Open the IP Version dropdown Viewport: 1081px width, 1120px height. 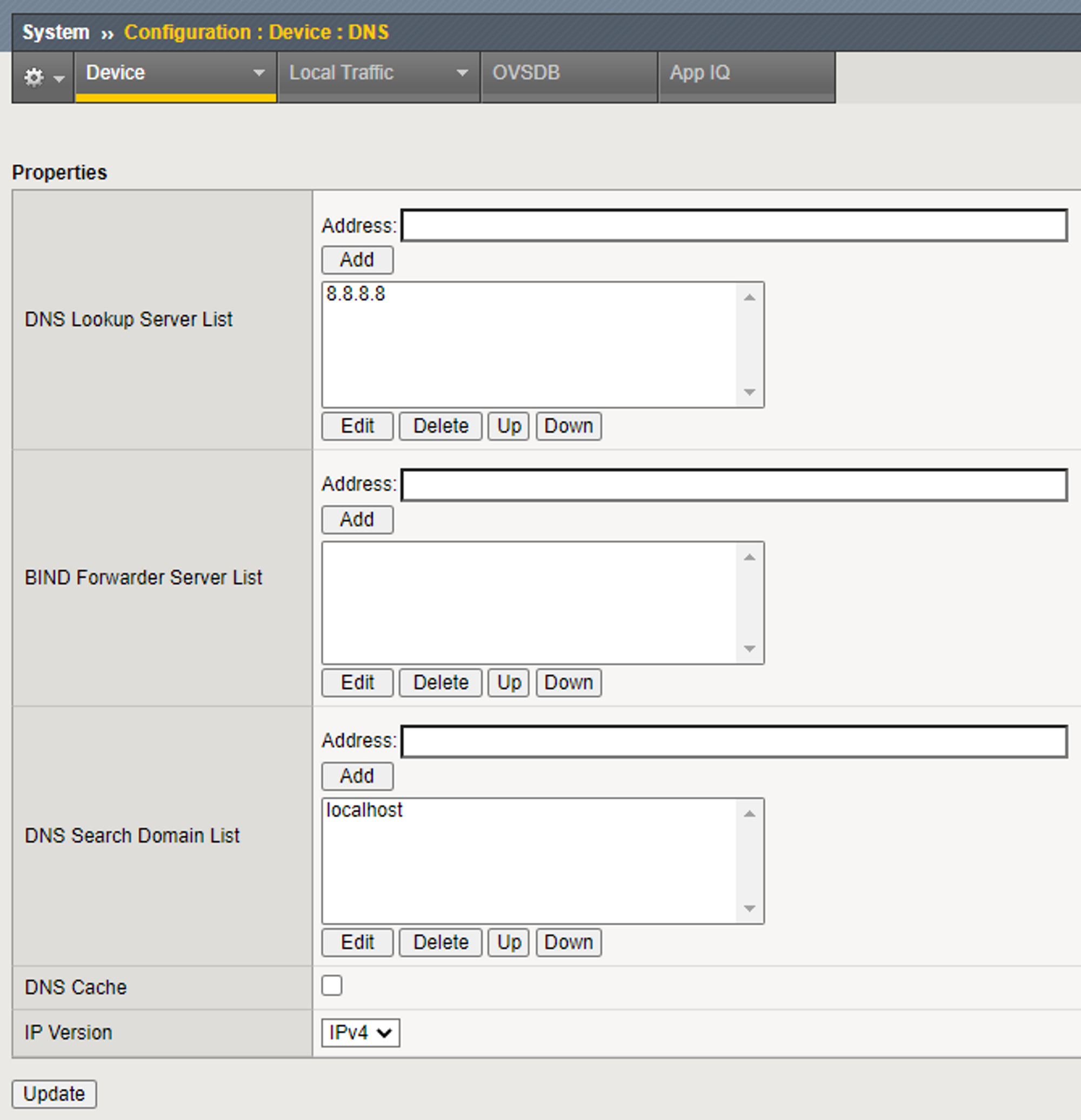pyautogui.click(x=360, y=1032)
